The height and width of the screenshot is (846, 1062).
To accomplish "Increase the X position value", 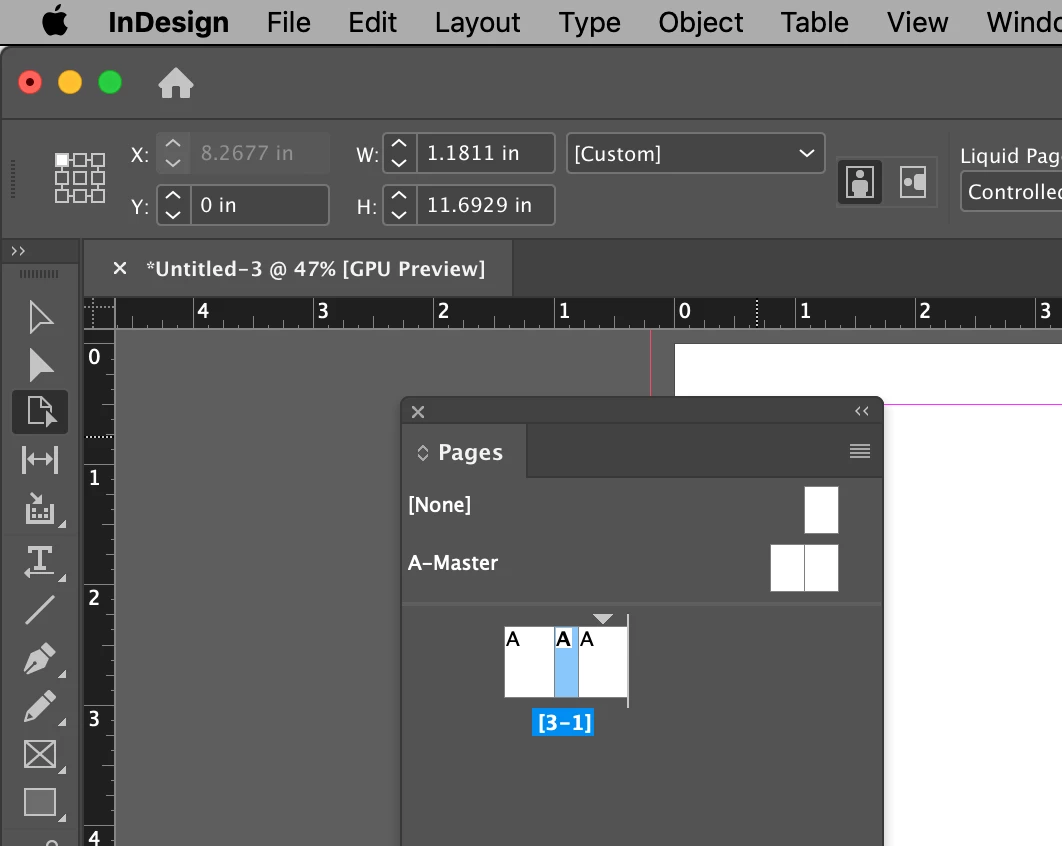I will pos(173,144).
